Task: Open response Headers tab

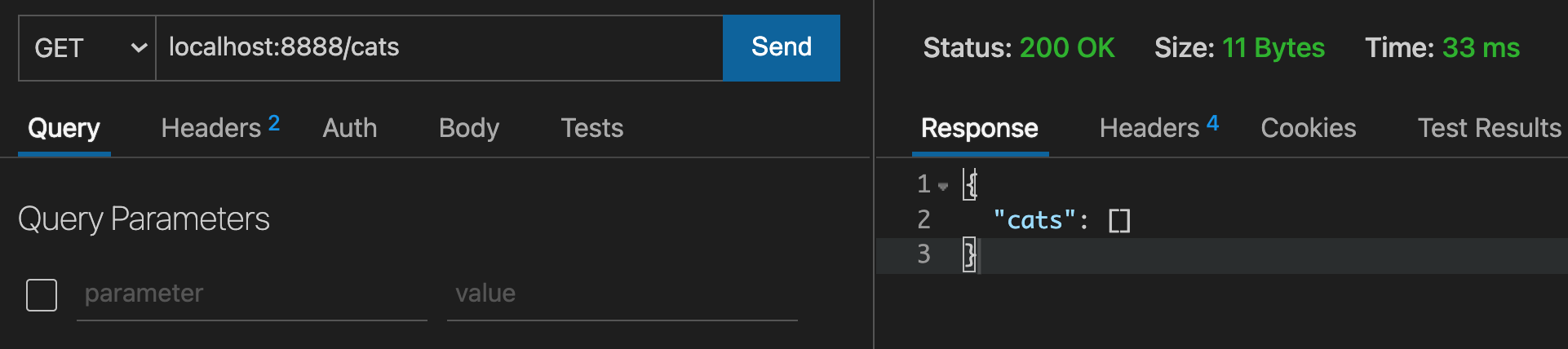Action: pyautogui.click(x=1149, y=128)
